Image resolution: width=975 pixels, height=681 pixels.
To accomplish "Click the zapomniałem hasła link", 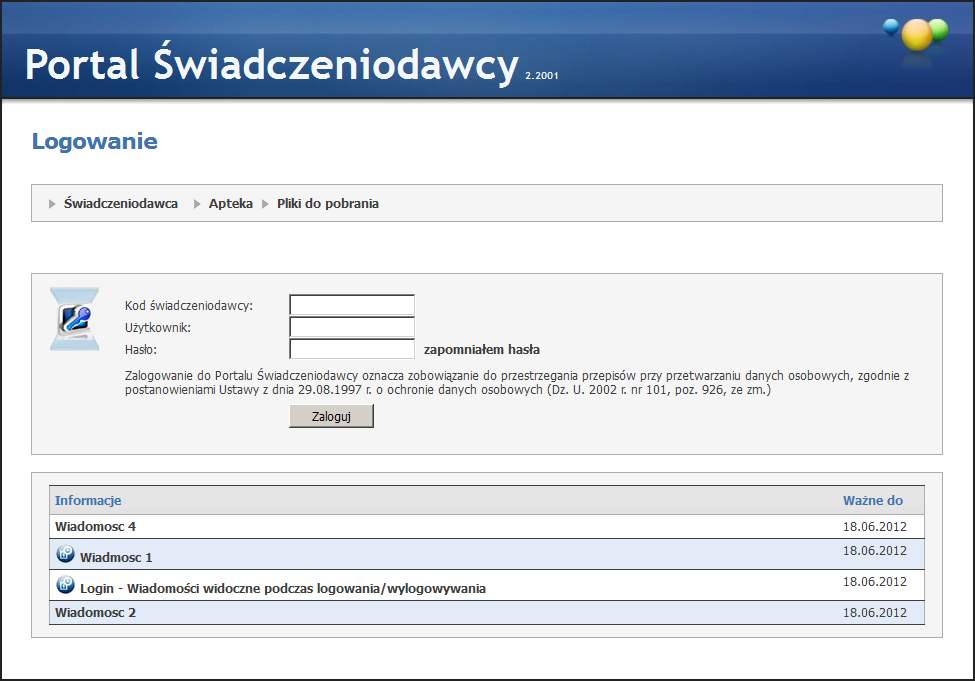I will coord(482,350).
